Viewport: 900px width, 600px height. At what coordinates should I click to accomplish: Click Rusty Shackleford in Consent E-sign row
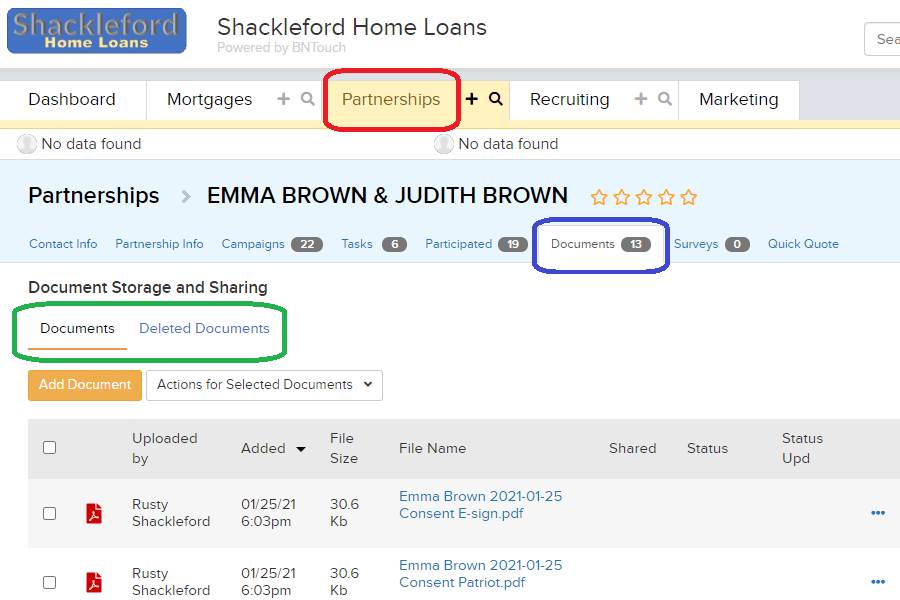[171, 513]
